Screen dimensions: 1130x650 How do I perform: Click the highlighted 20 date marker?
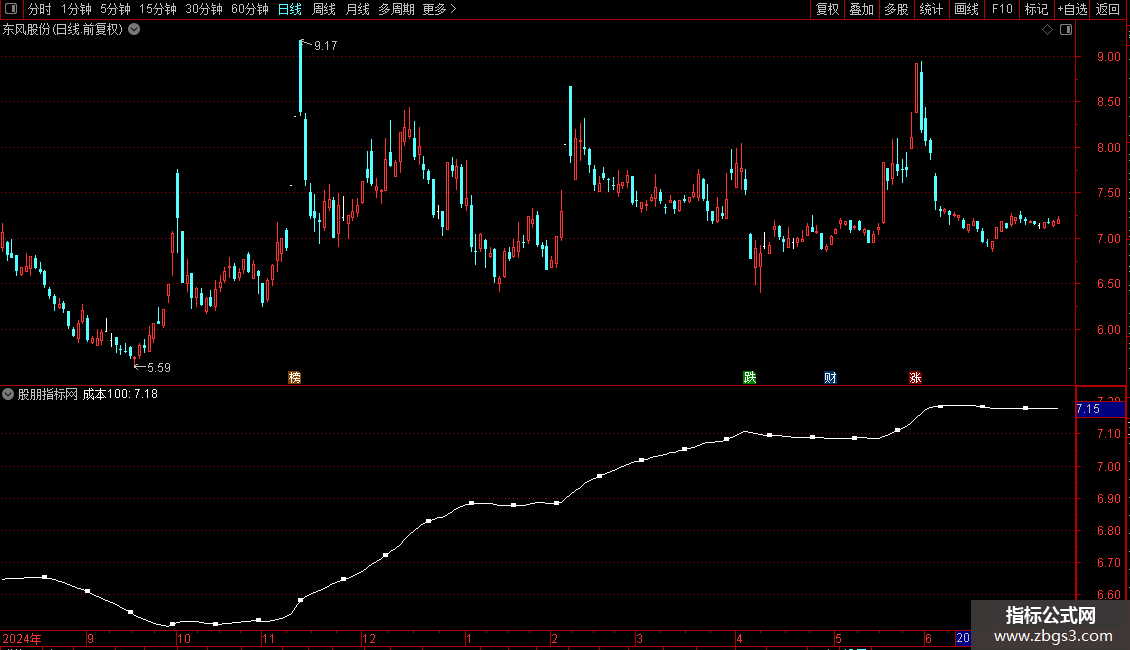[963, 638]
